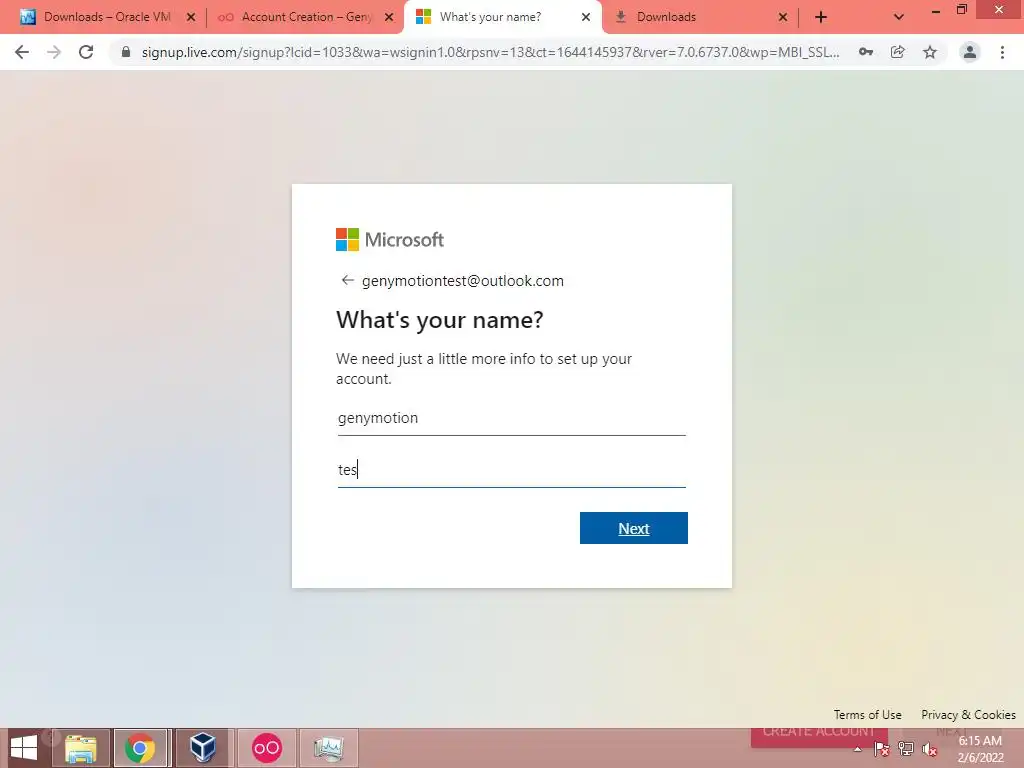Screen dimensions: 1024x768
Task: Click the first name field containing genymotion
Action: pyautogui.click(x=511, y=418)
